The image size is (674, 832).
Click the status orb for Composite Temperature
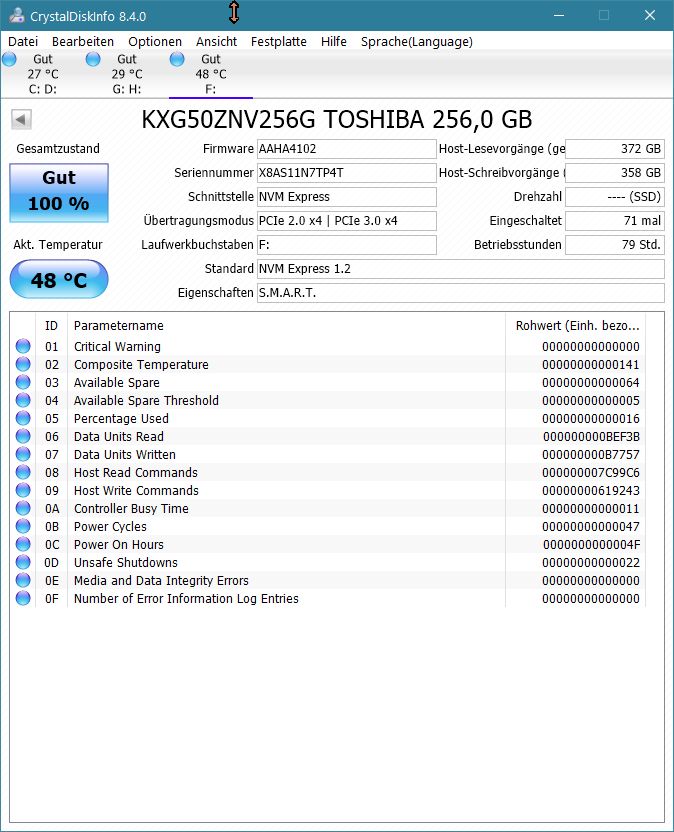23,364
